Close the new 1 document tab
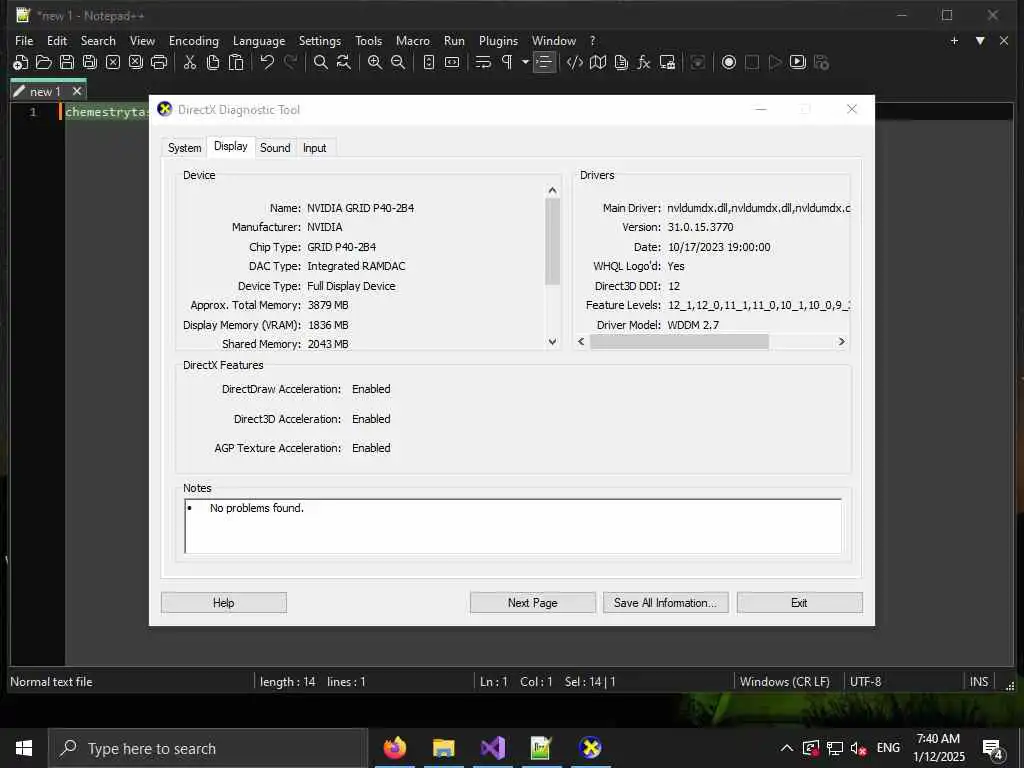The width and height of the screenshot is (1024, 768). pyautogui.click(x=77, y=91)
